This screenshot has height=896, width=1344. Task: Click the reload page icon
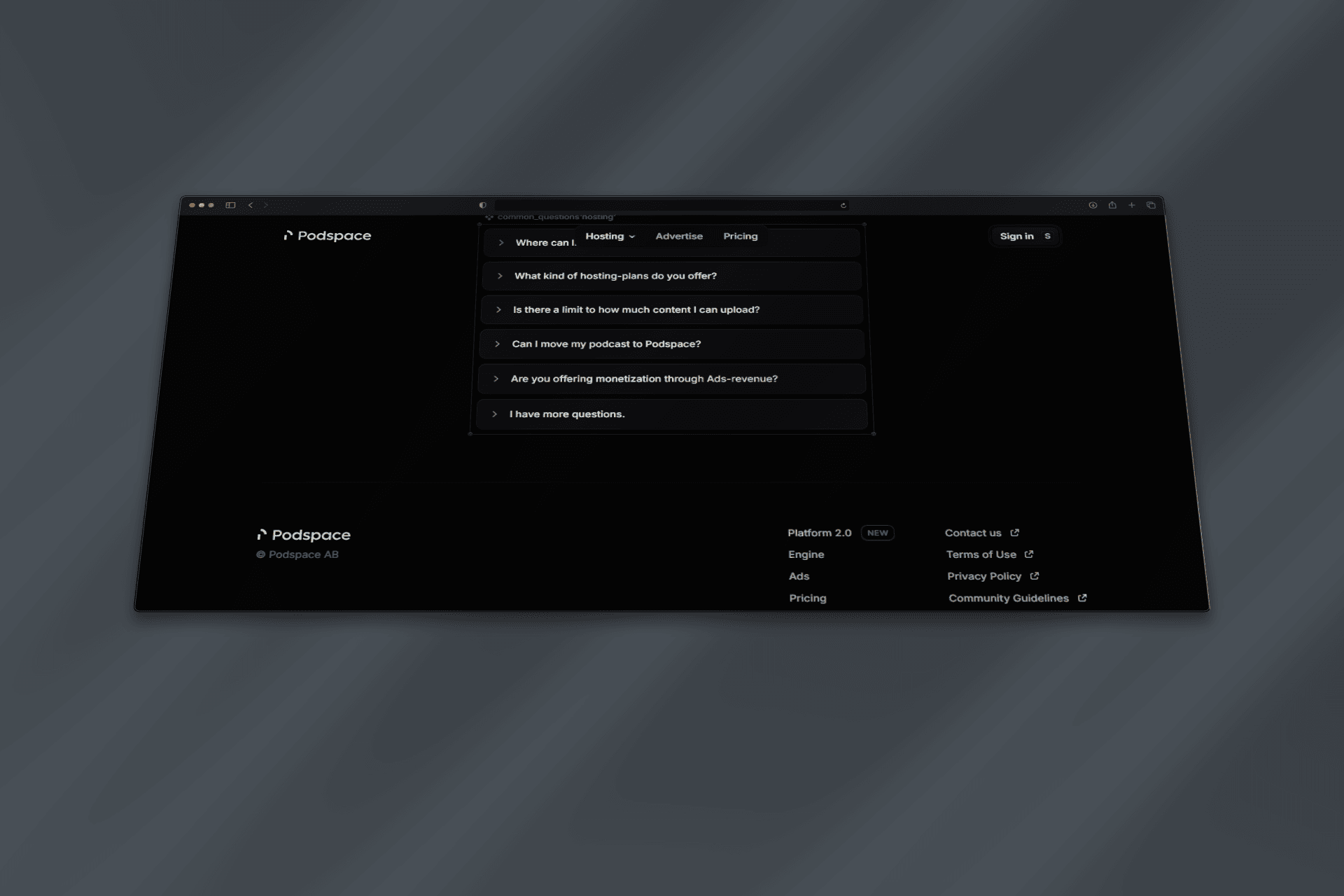pyautogui.click(x=843, y=205)
